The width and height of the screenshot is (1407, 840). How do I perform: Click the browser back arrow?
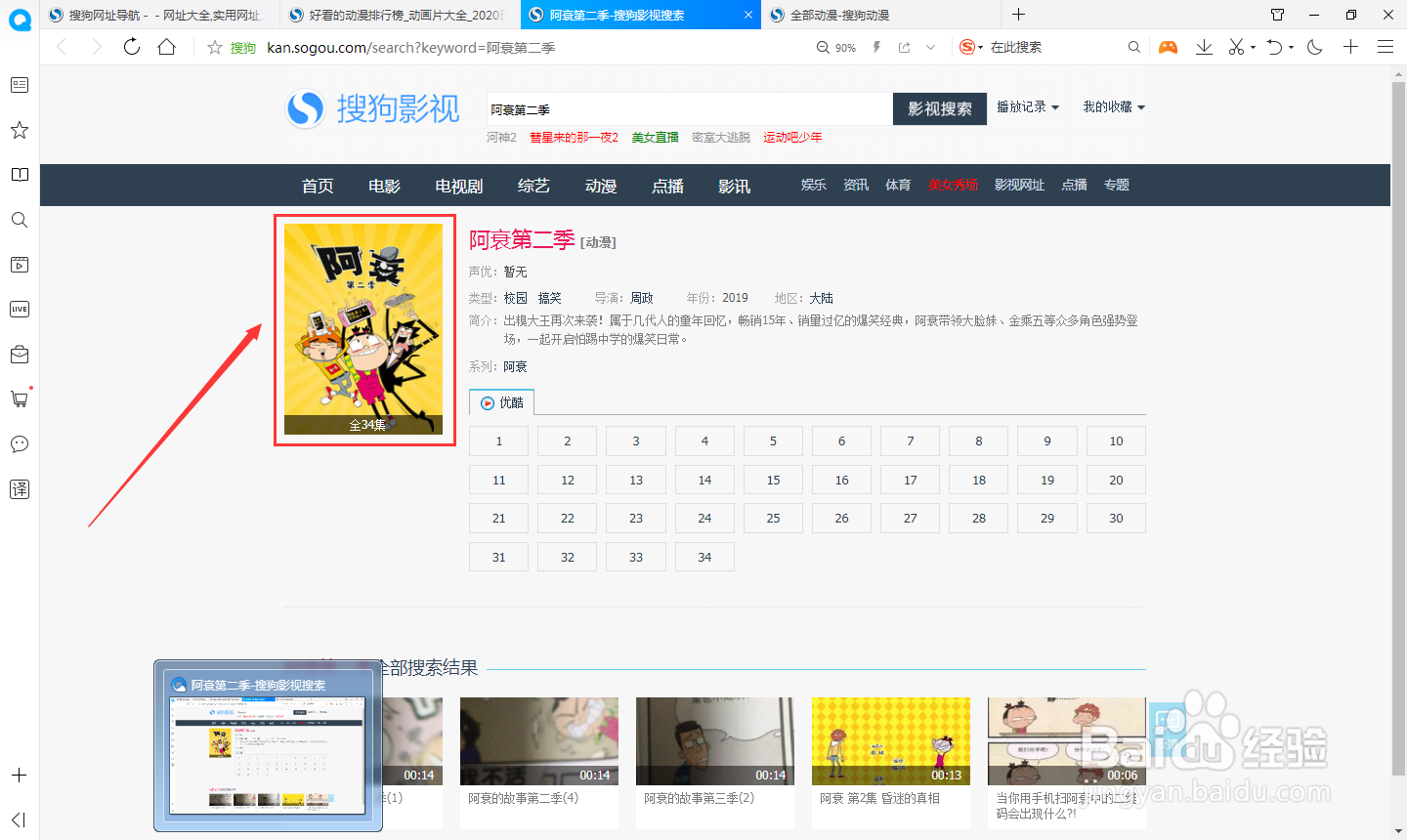(x=62, y=47)
